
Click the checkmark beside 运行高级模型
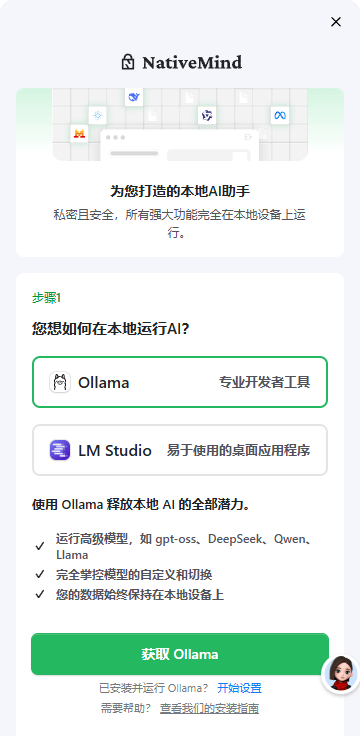40,546
